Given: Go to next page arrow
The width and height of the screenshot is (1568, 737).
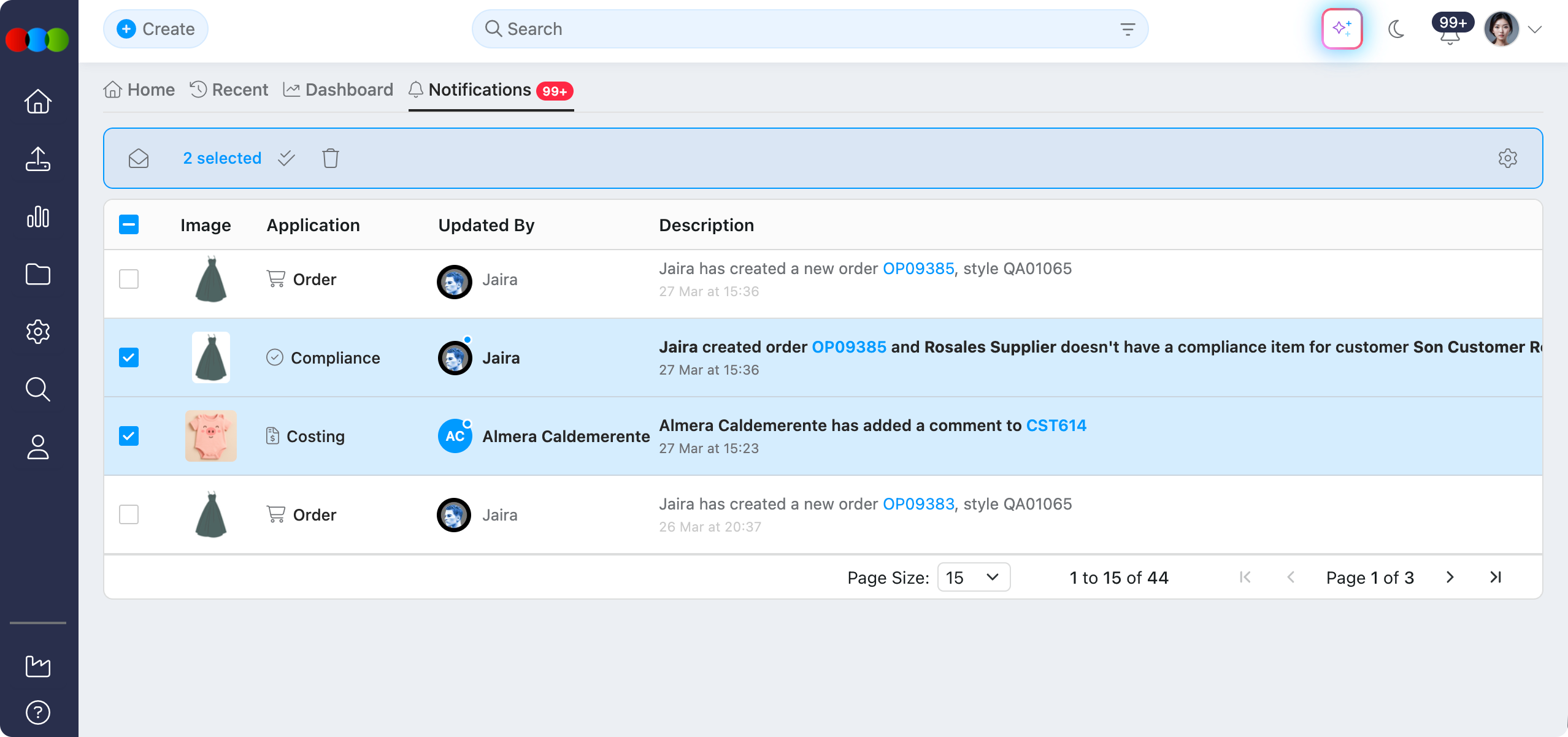Looking at the screenshot, I should (x=1450, y=577).
